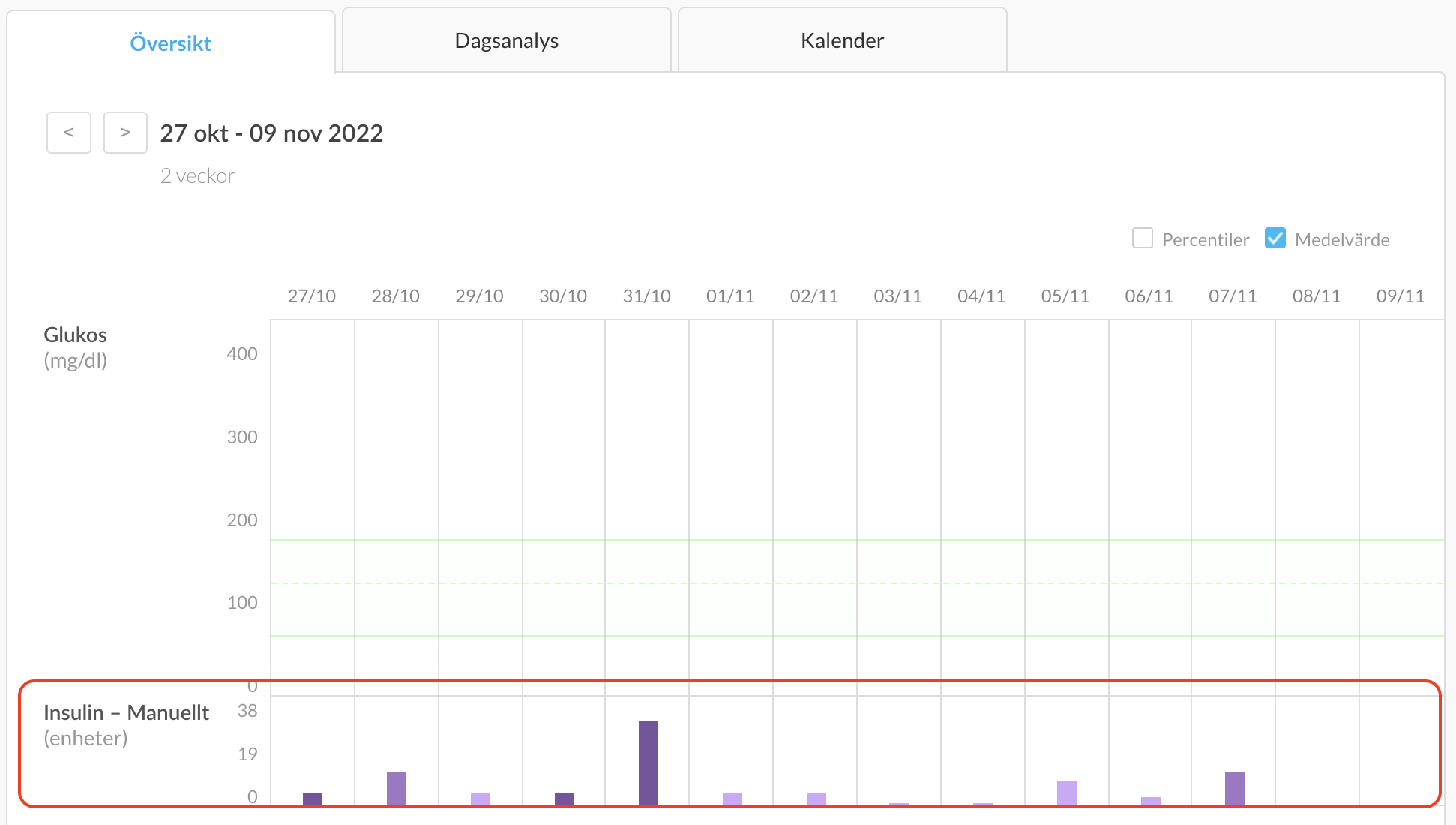Select the 06/11 date column header

1149,295
